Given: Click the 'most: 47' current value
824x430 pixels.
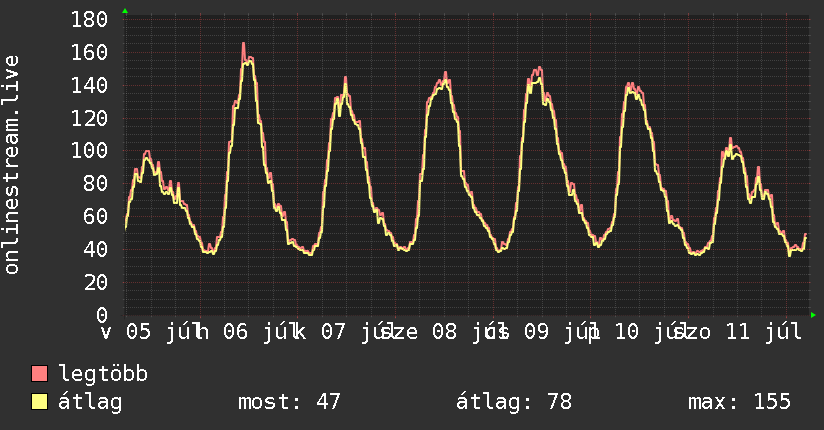Looking at the screenshot, I should coord(289,402).
